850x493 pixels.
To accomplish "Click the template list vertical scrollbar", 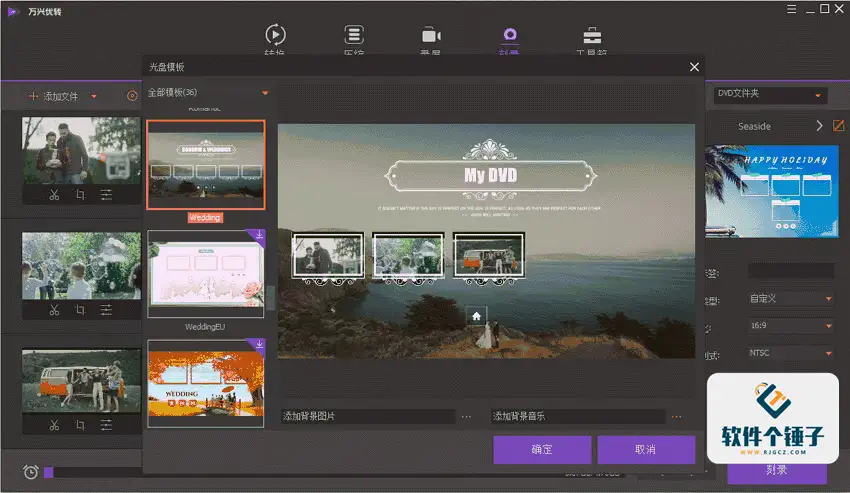I will (x=269, y=298).
